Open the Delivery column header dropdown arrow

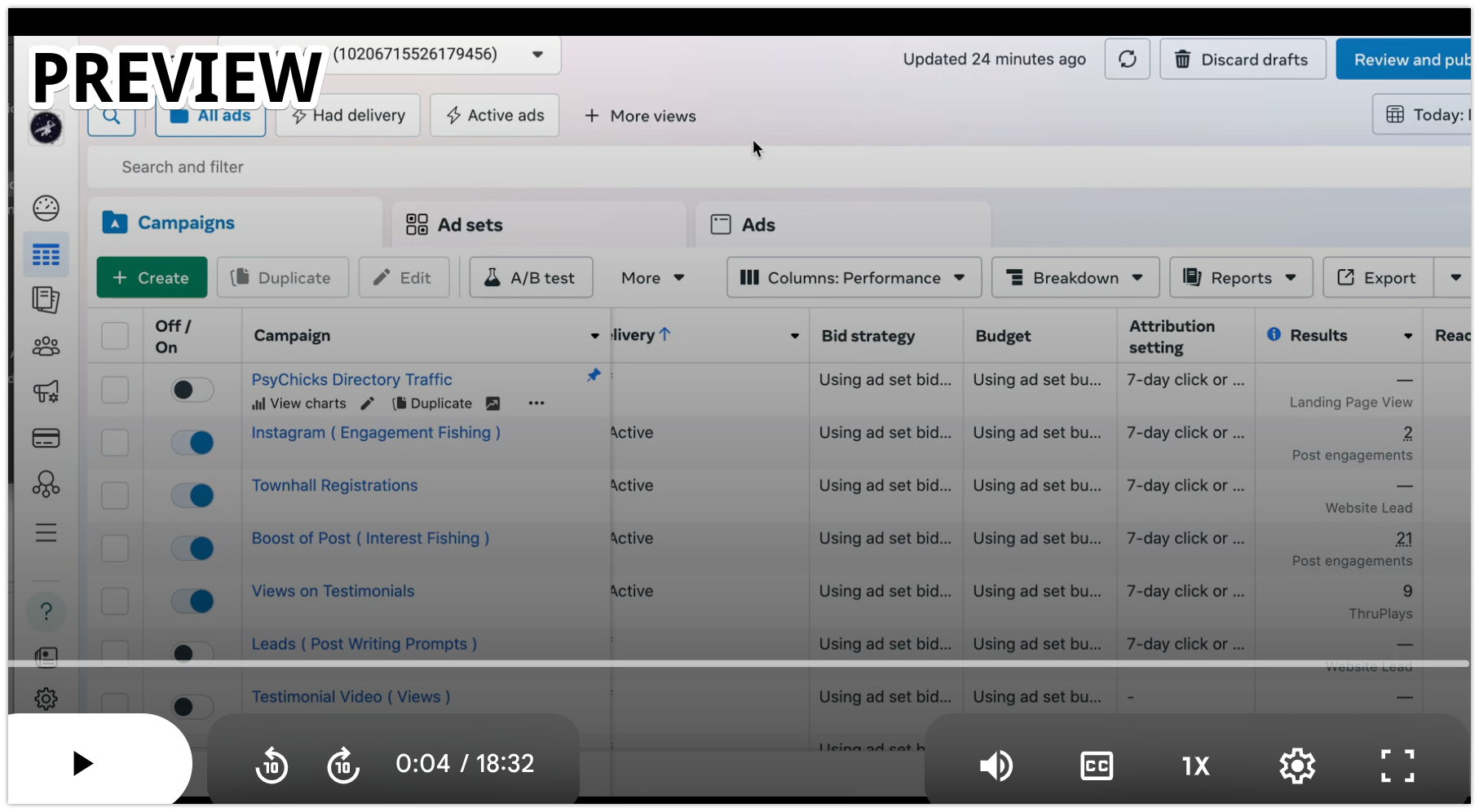point(795,336)
